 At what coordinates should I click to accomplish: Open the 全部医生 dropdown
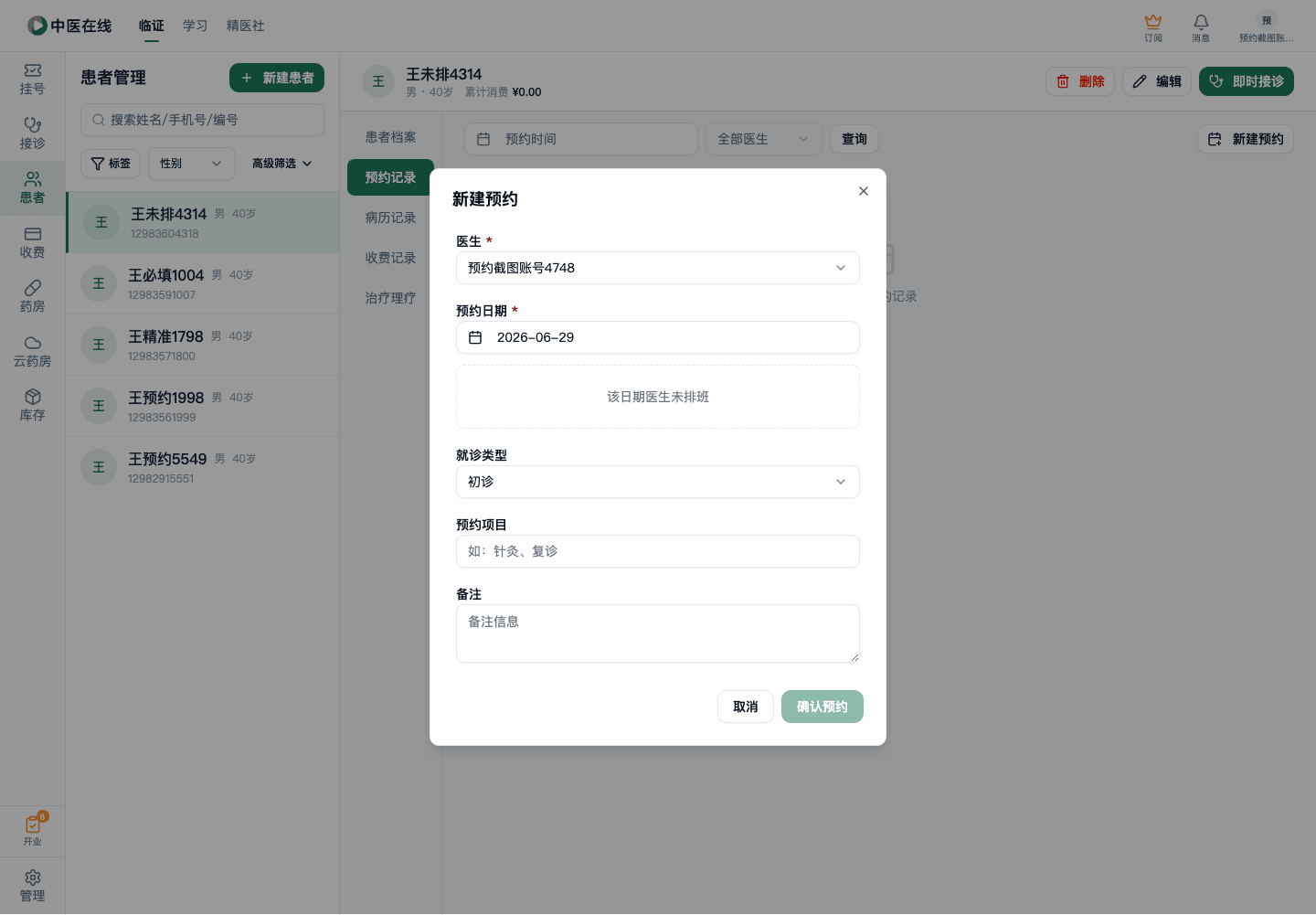click(x=764, y=139)
